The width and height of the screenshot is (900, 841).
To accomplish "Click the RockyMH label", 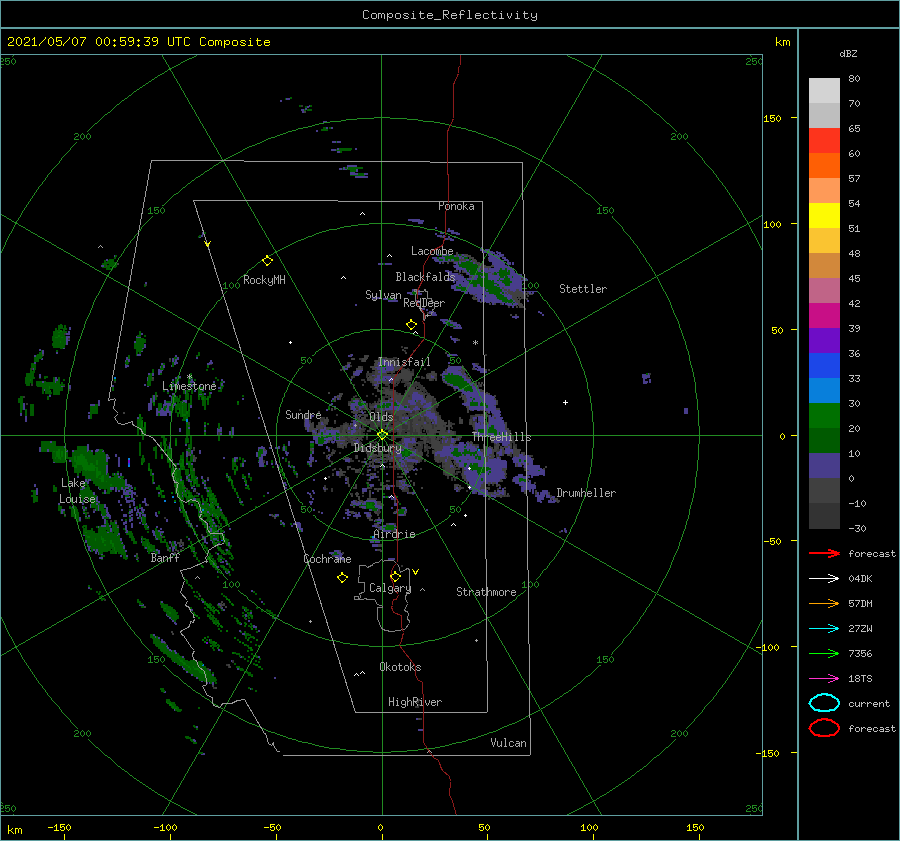I will pos(264,280).
